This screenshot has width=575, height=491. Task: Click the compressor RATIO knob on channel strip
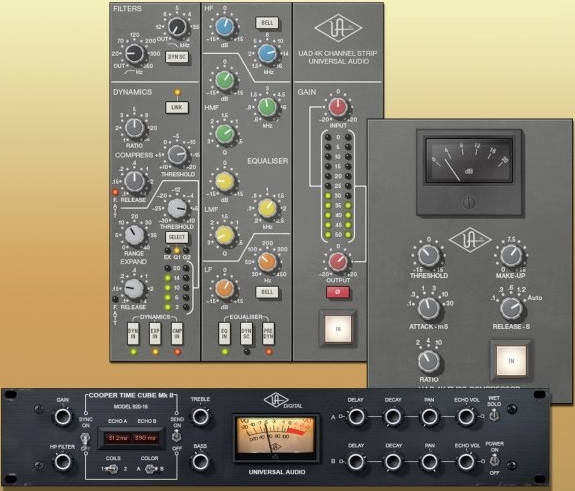[x=135, y=128]
